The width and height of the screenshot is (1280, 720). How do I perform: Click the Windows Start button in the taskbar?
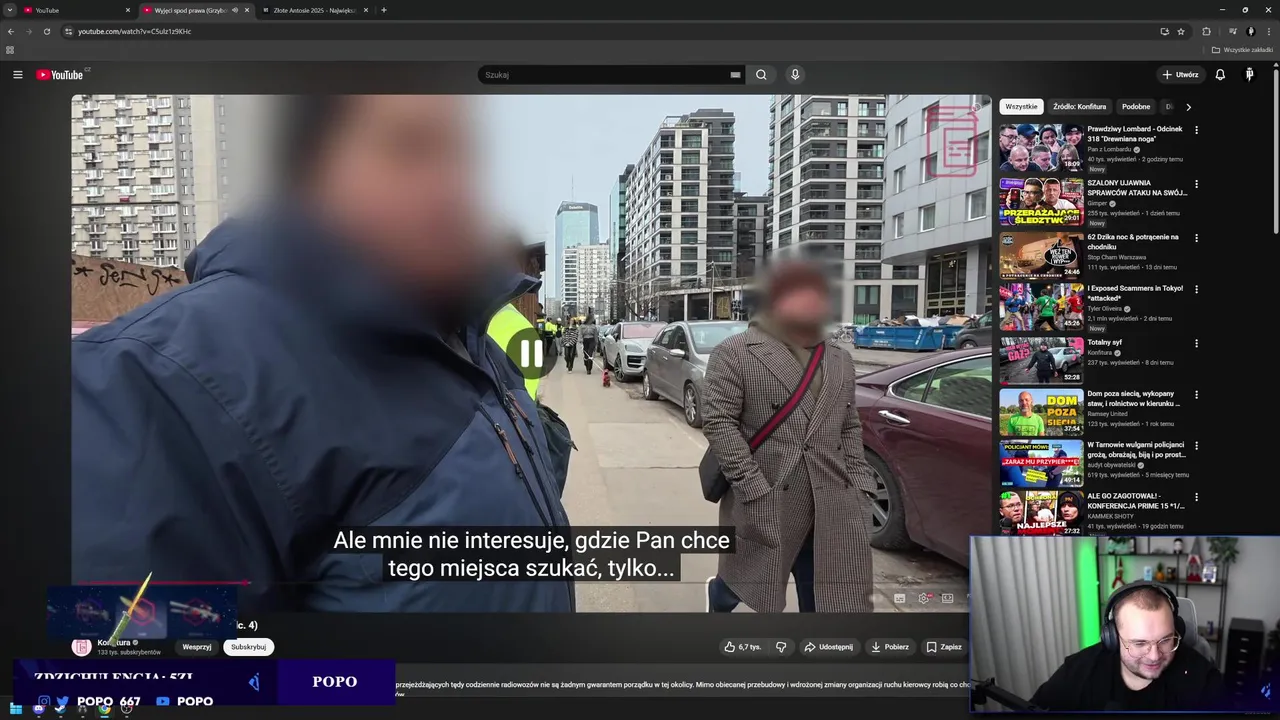16,709
